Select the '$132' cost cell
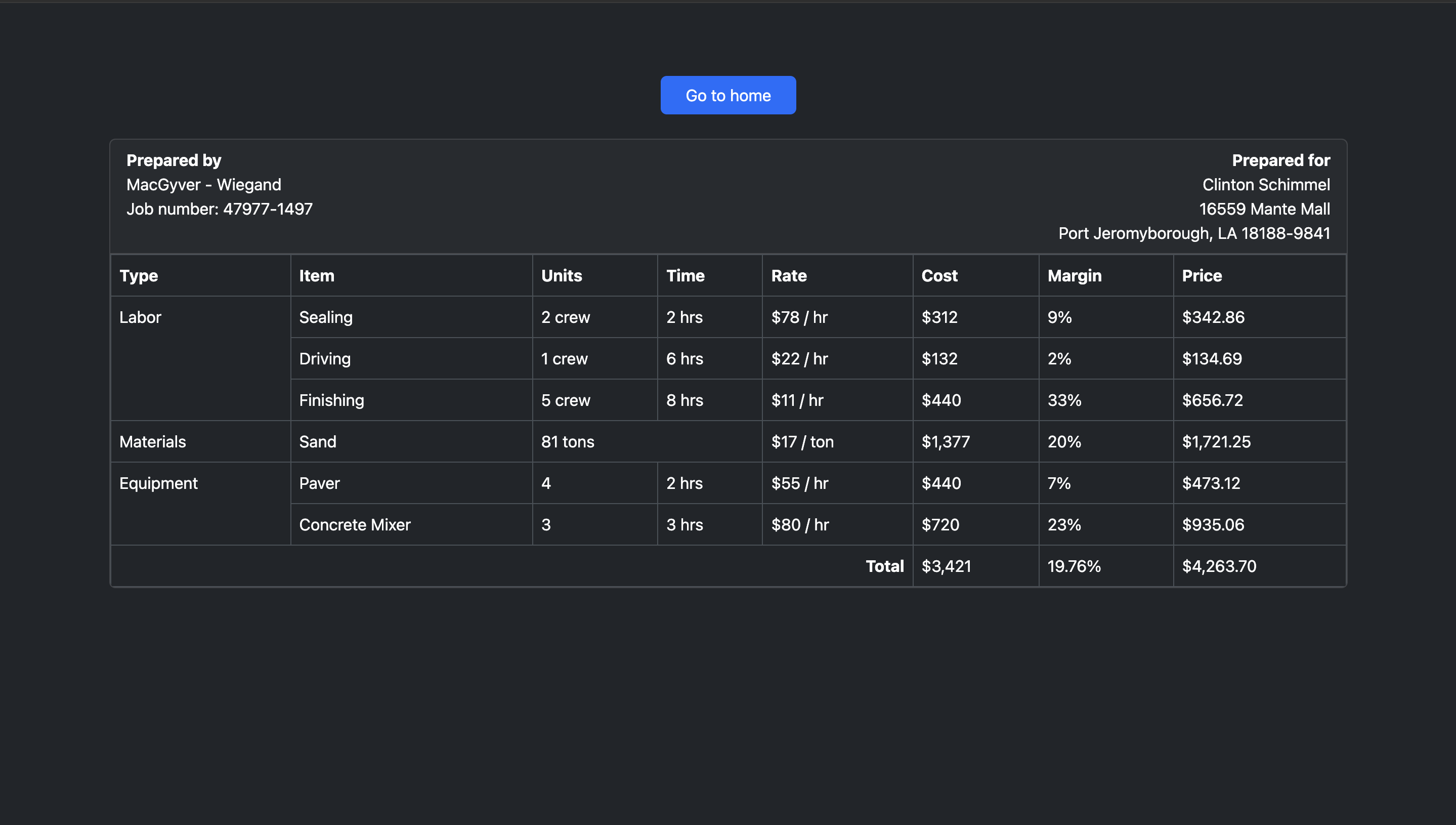1456x825 pixels. 976,359
